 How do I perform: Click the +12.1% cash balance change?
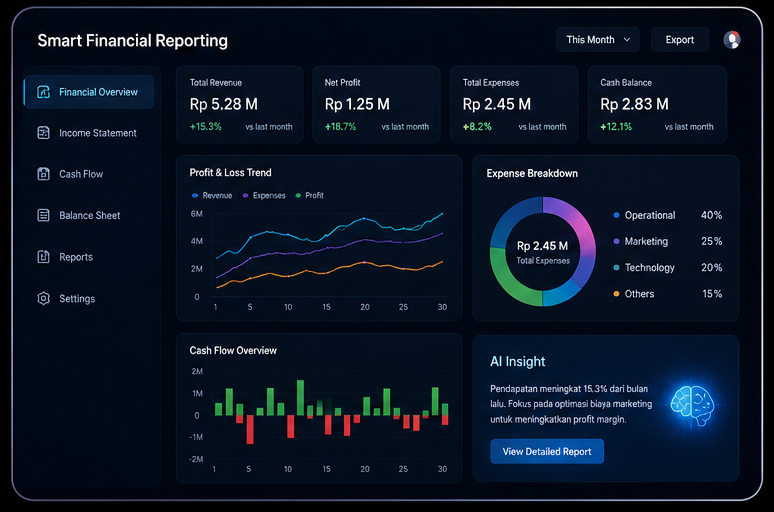(616, 127)
